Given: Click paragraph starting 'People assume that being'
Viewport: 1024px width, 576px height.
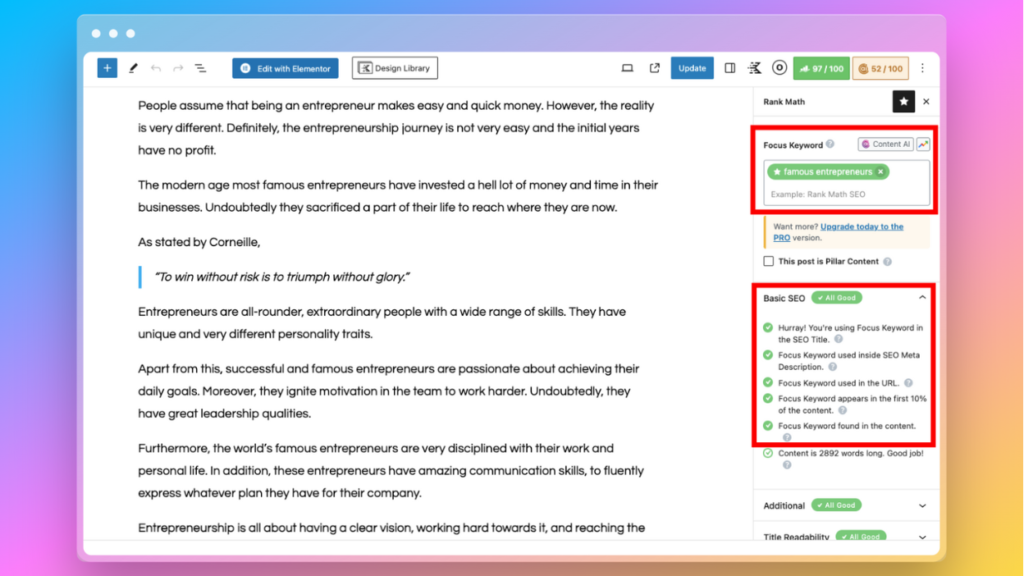Looking at the screenshot, I should tap(396, 128).
